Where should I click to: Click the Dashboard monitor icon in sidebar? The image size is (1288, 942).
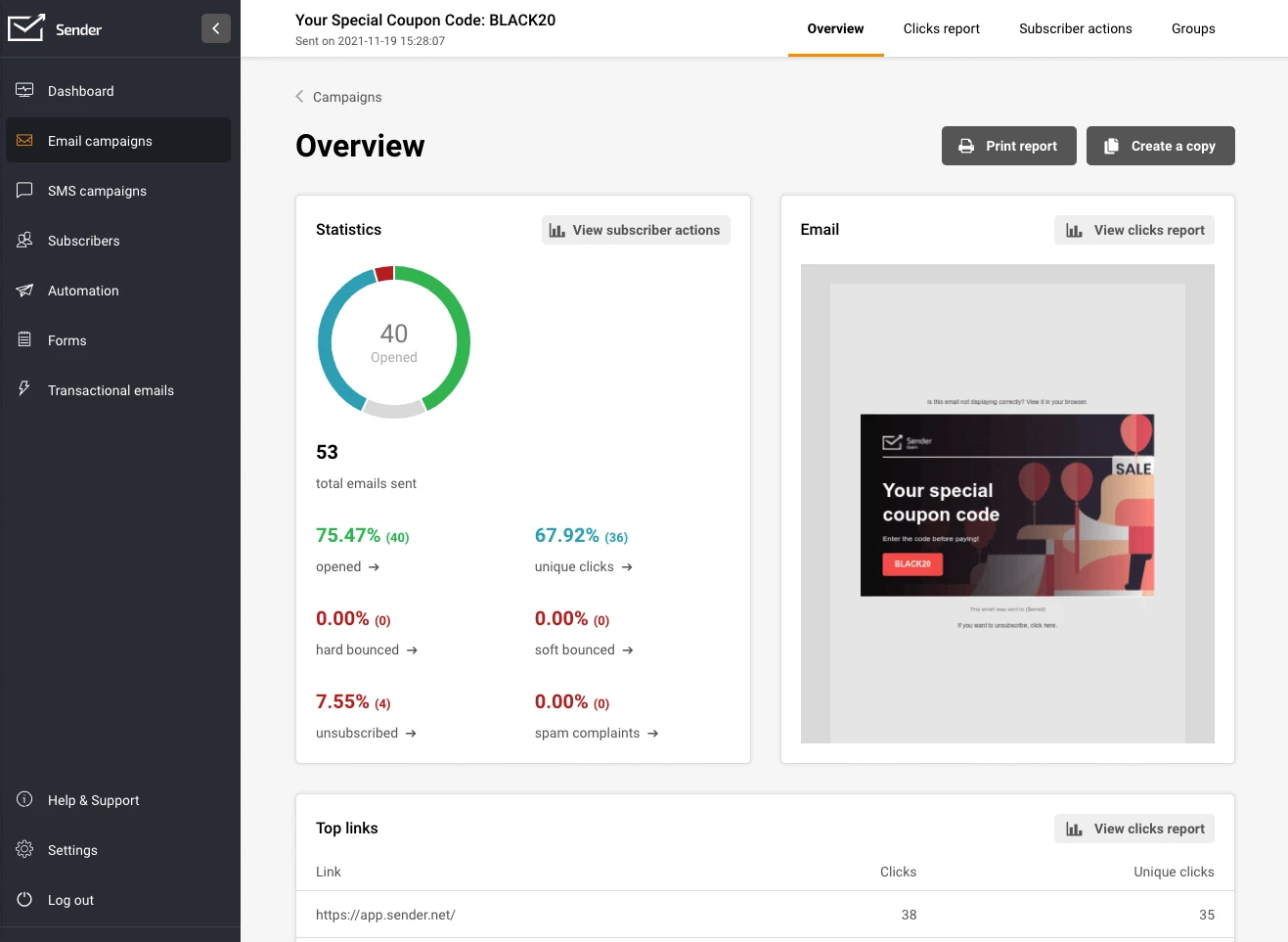pos(24,91)
